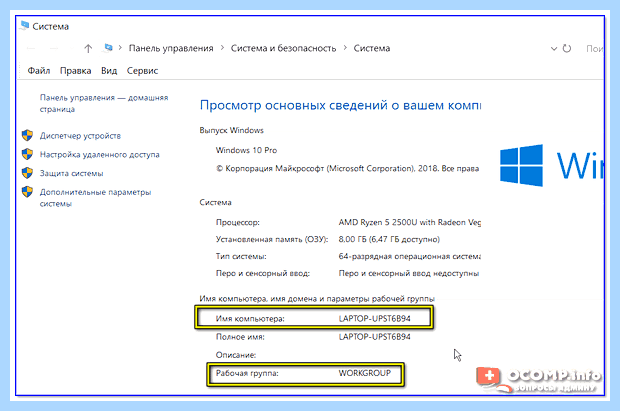The height and width of the screenshot is (411, 620).
Task: Select 64-разрядная операционная система value
Action: [x=409, y=256]
